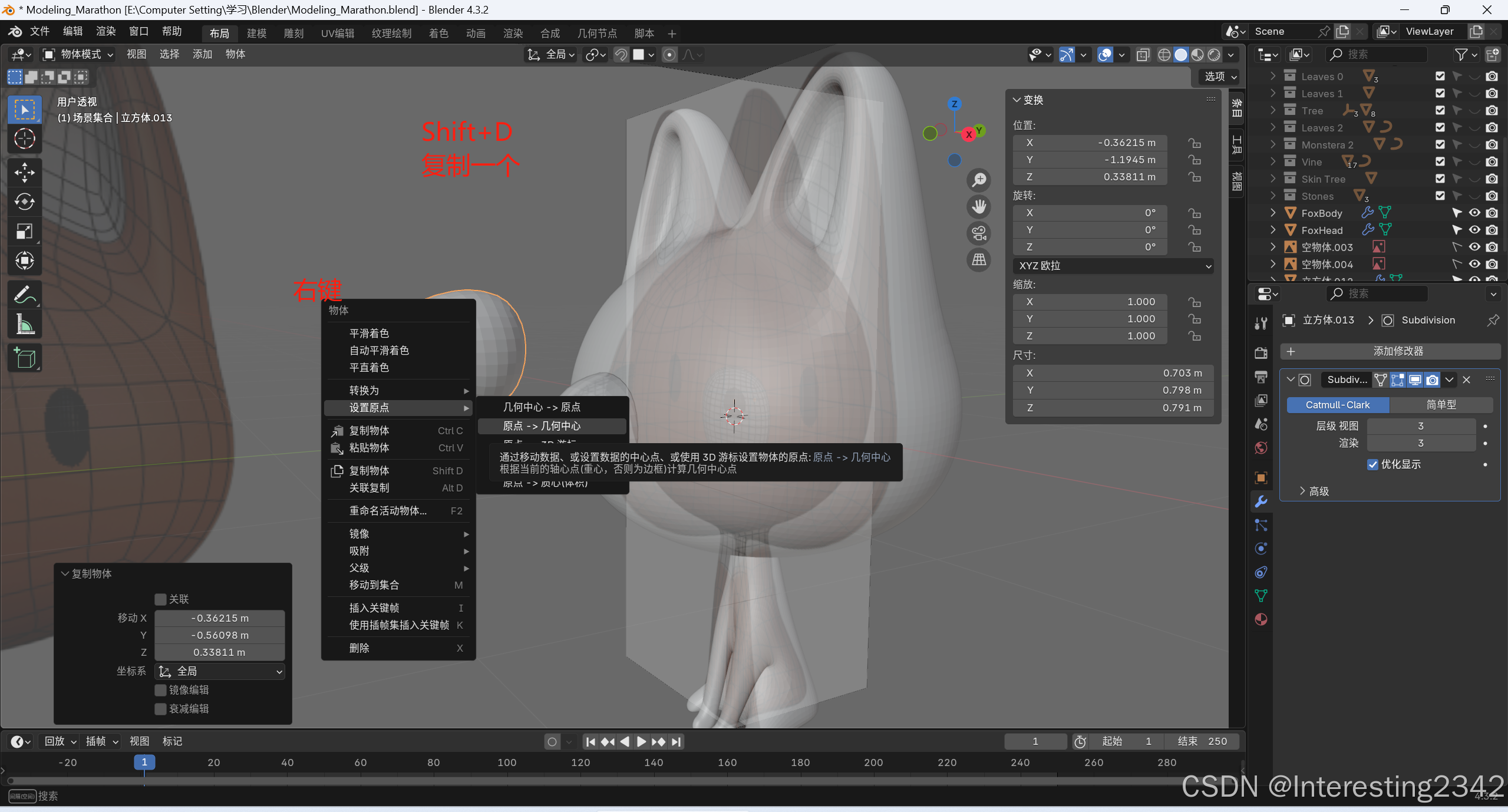The height and width of the screenshot is (812, 1508).
Task: Click the pan view hand icon
Action: point(979,207)
